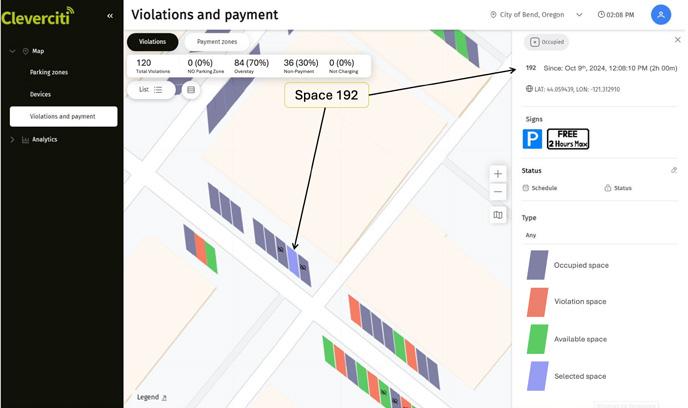Viewport: 688px width, 408px height.
Task: Click the Available space legend swatch
Action: (x=538, y=339)
